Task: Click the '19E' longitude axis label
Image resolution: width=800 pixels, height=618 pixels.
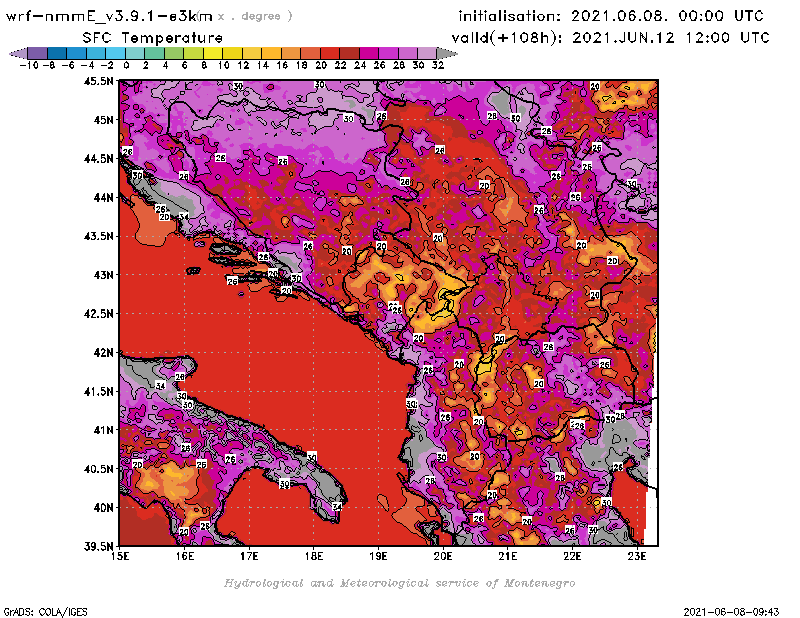Action: coord(379,556)
